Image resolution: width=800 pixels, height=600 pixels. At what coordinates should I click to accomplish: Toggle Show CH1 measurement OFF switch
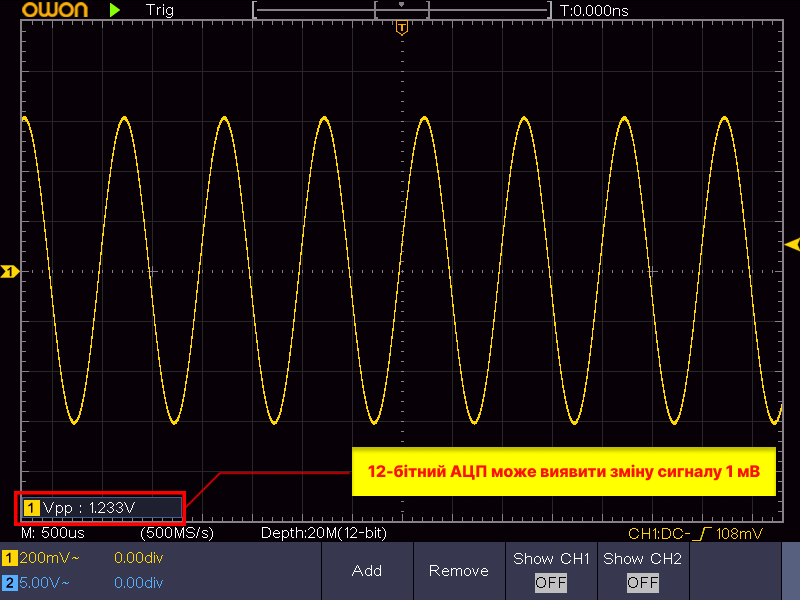[550, 582]
